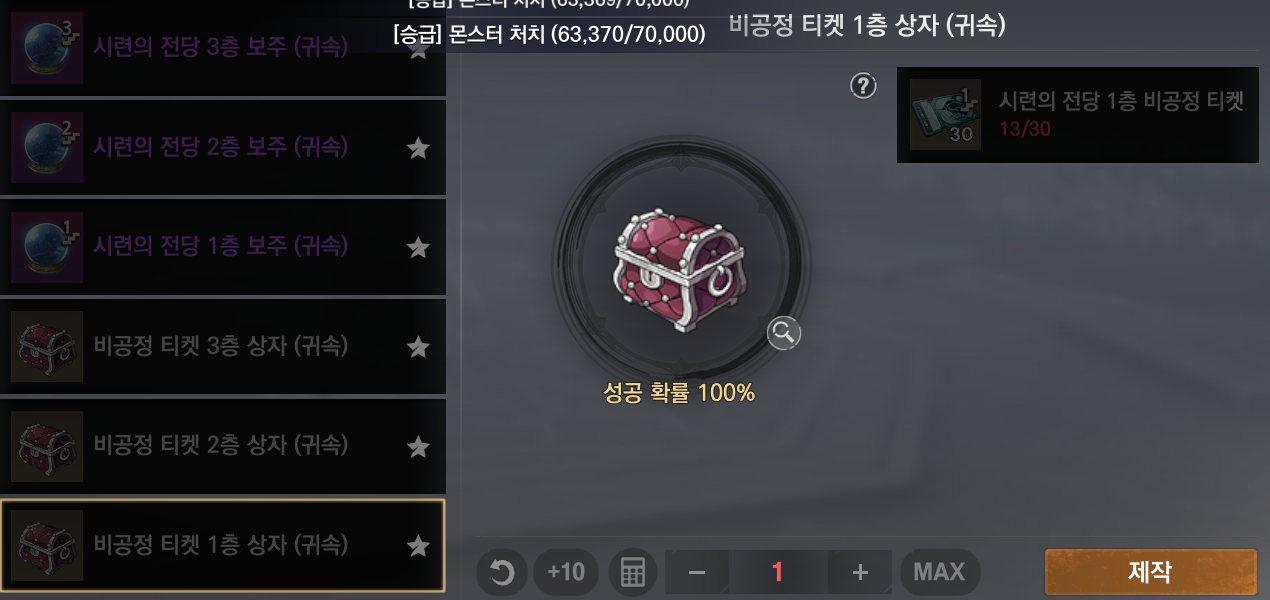Toggle favorite star for 시련의 전당 2층 보주

[418, 148]
